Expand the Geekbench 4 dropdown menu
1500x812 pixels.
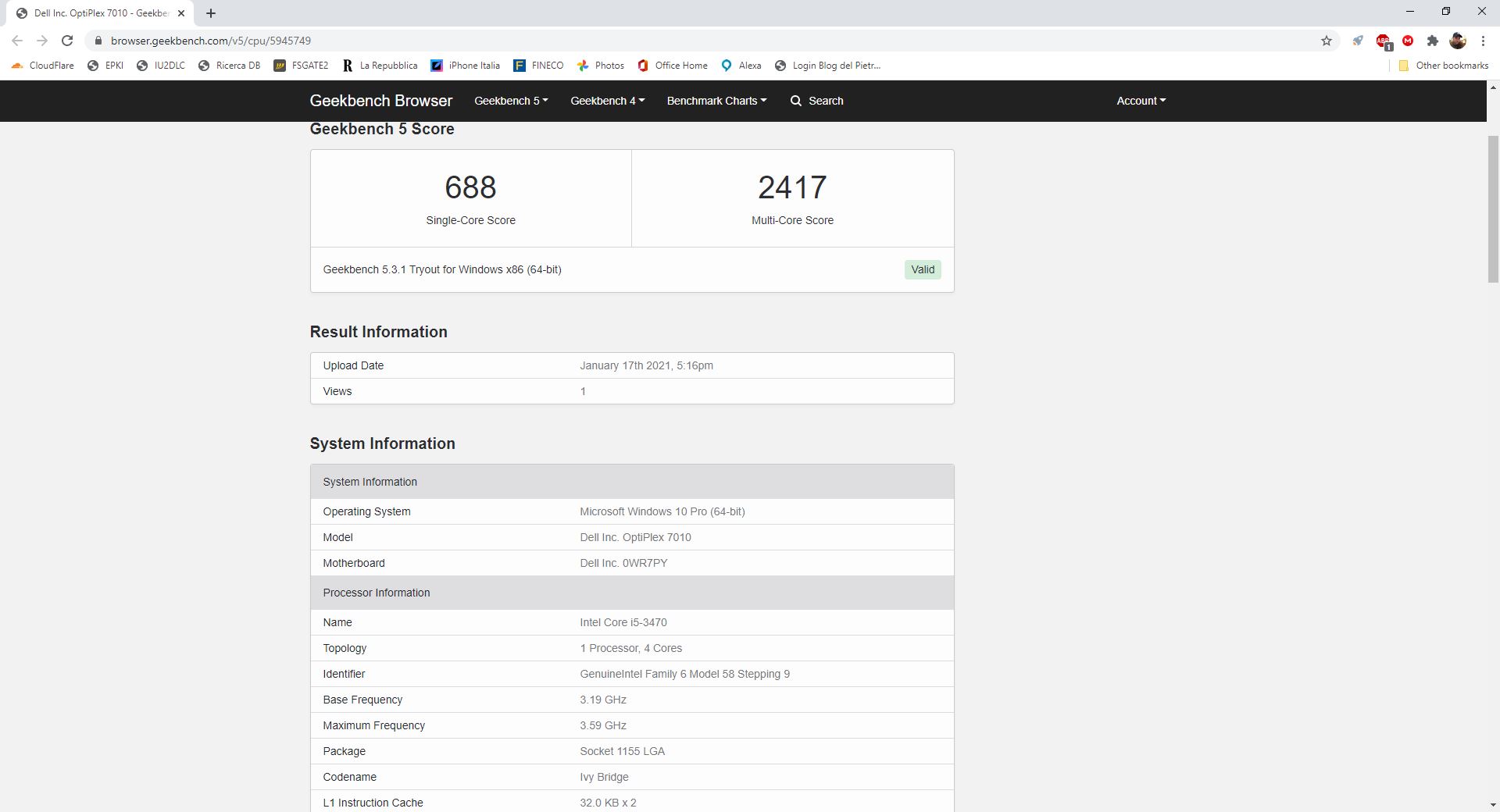click(x=607, y=101)
